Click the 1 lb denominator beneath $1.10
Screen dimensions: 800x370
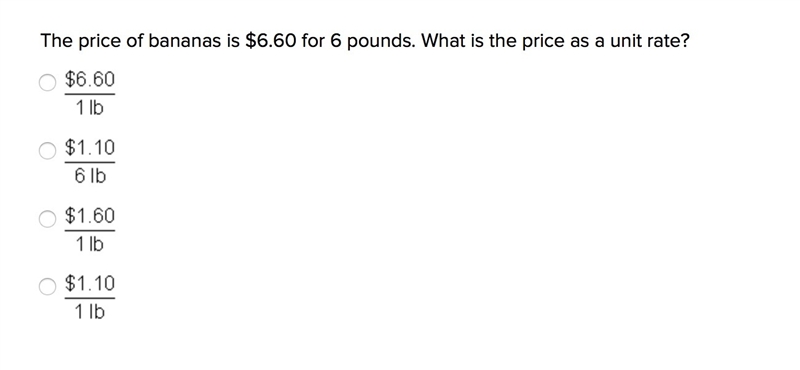point(90,312)
